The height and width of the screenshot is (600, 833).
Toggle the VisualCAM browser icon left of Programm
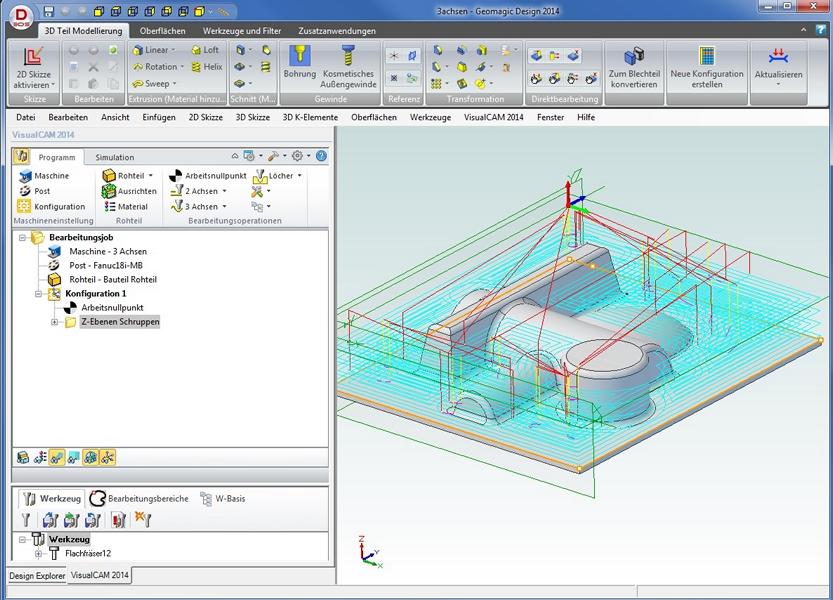[21, 156]
